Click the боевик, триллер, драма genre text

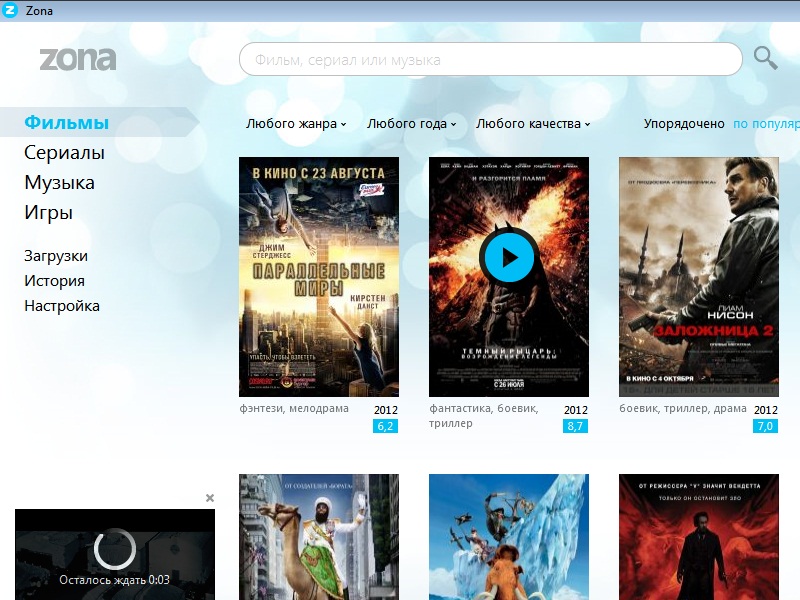click(x=683, y=408)
